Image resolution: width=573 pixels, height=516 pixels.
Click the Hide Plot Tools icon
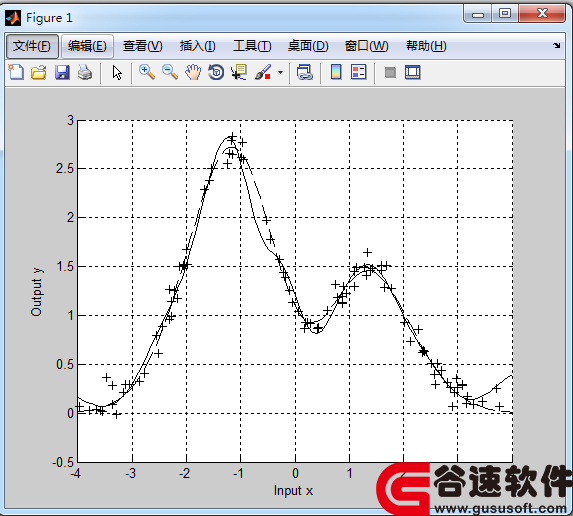[390, 72]
